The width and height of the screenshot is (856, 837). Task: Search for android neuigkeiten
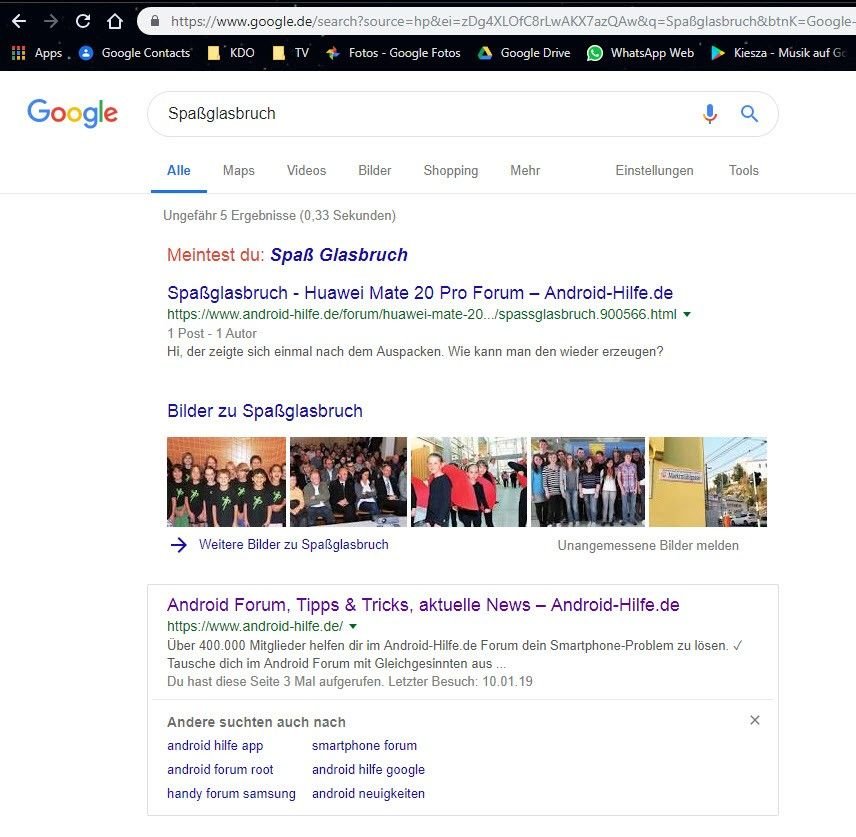click(x=368, y=794)
